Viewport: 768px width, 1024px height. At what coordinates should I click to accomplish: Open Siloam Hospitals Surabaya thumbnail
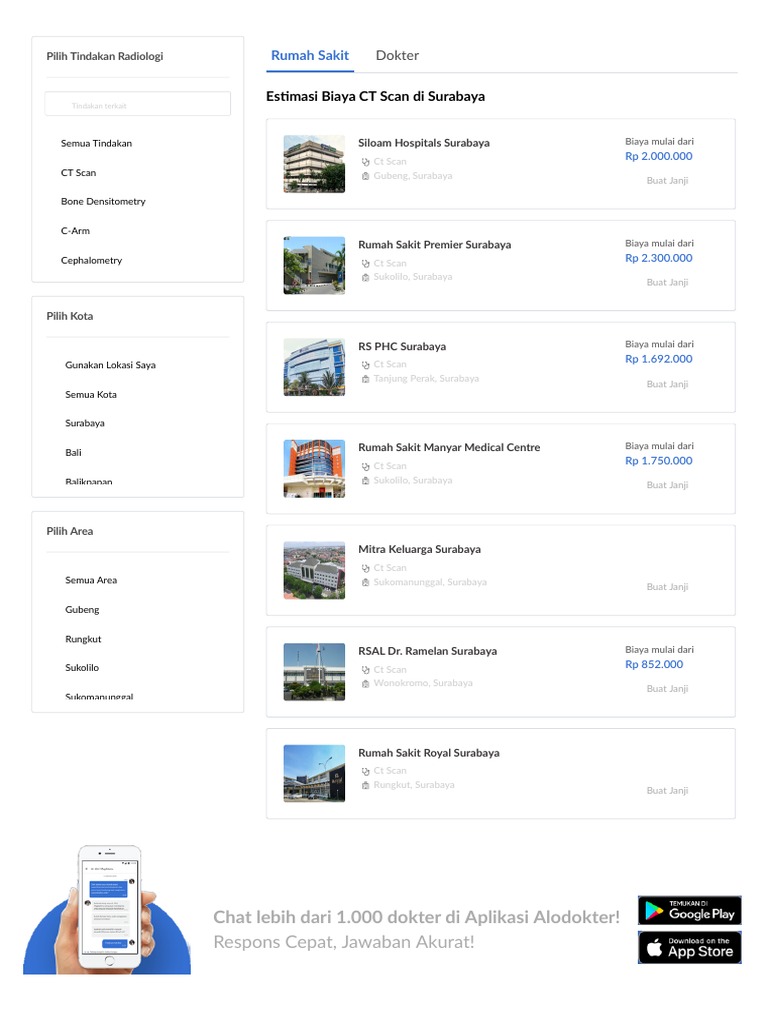coord(314,164)
